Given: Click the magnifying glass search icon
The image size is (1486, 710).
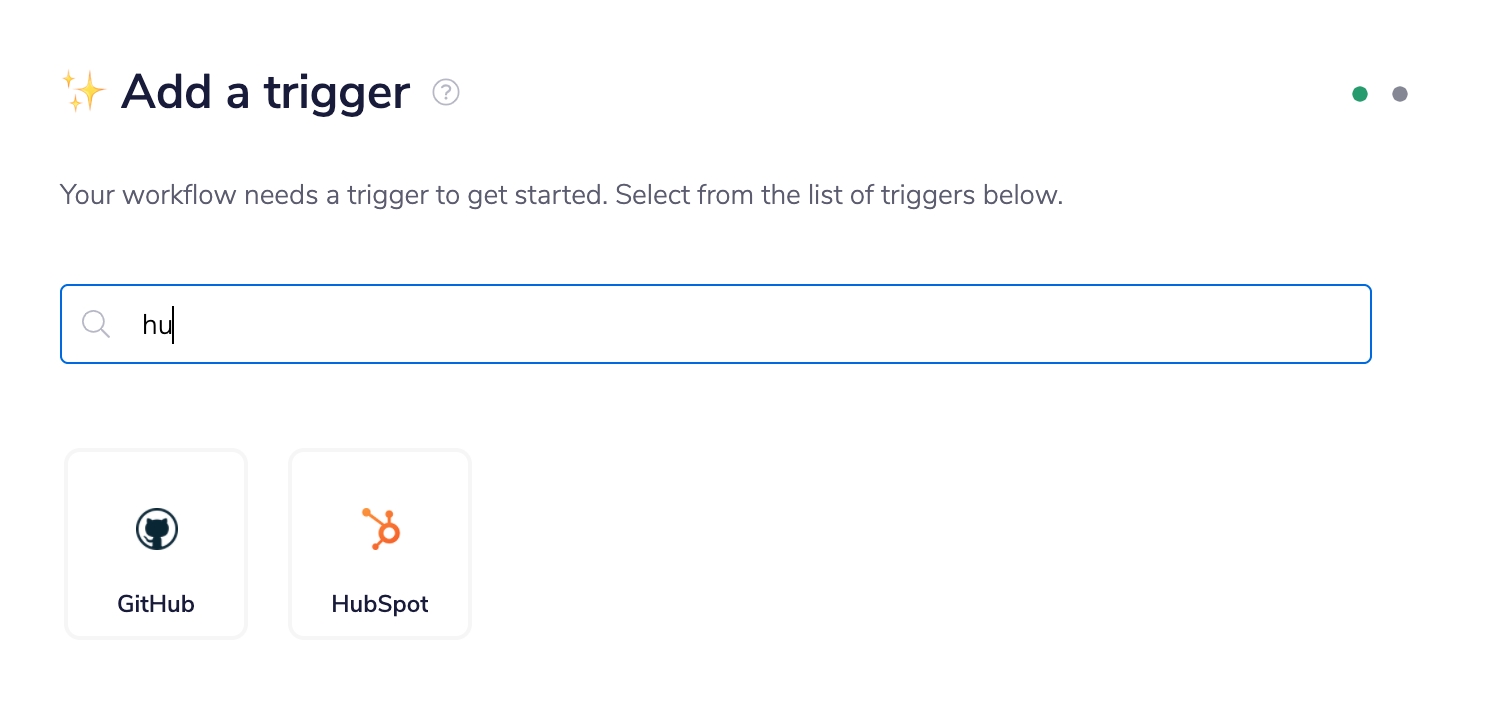Looking at the screenshot, I should tap(96, 323).
